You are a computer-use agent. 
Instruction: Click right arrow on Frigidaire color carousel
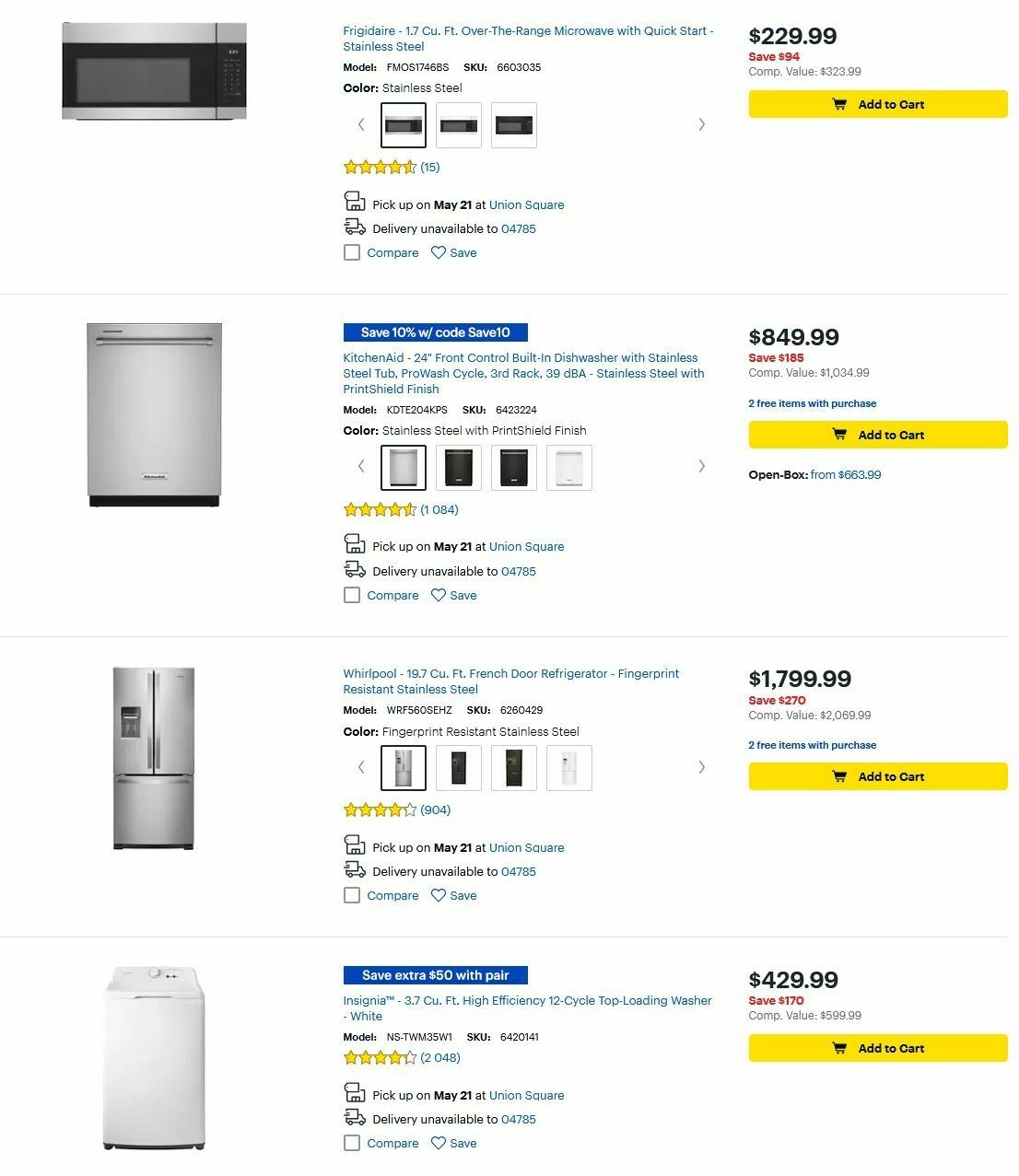click(x=702, y=123)
